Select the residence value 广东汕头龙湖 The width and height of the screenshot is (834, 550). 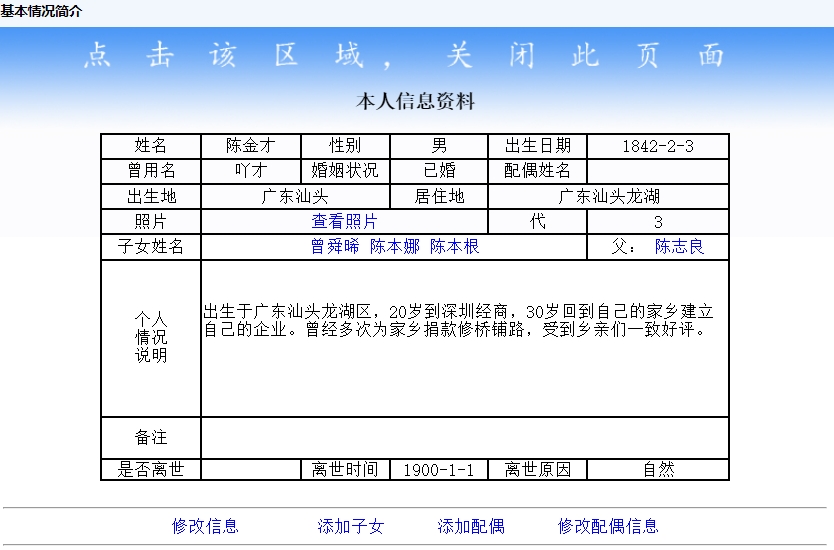click(608, 196)
